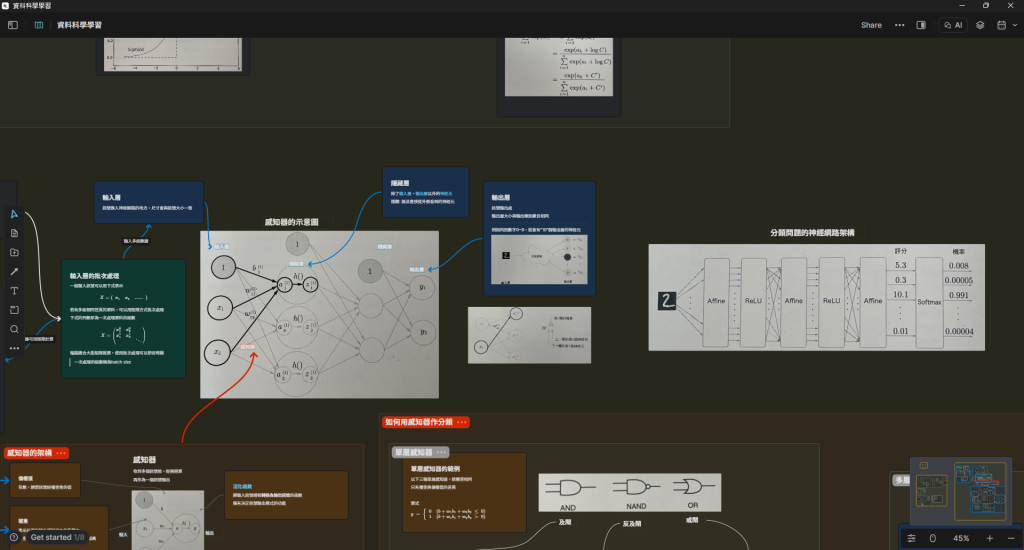Screen dimensions: 1024x550
Task: Click the 反及閘 label under NAND gate
Action: 632,524
